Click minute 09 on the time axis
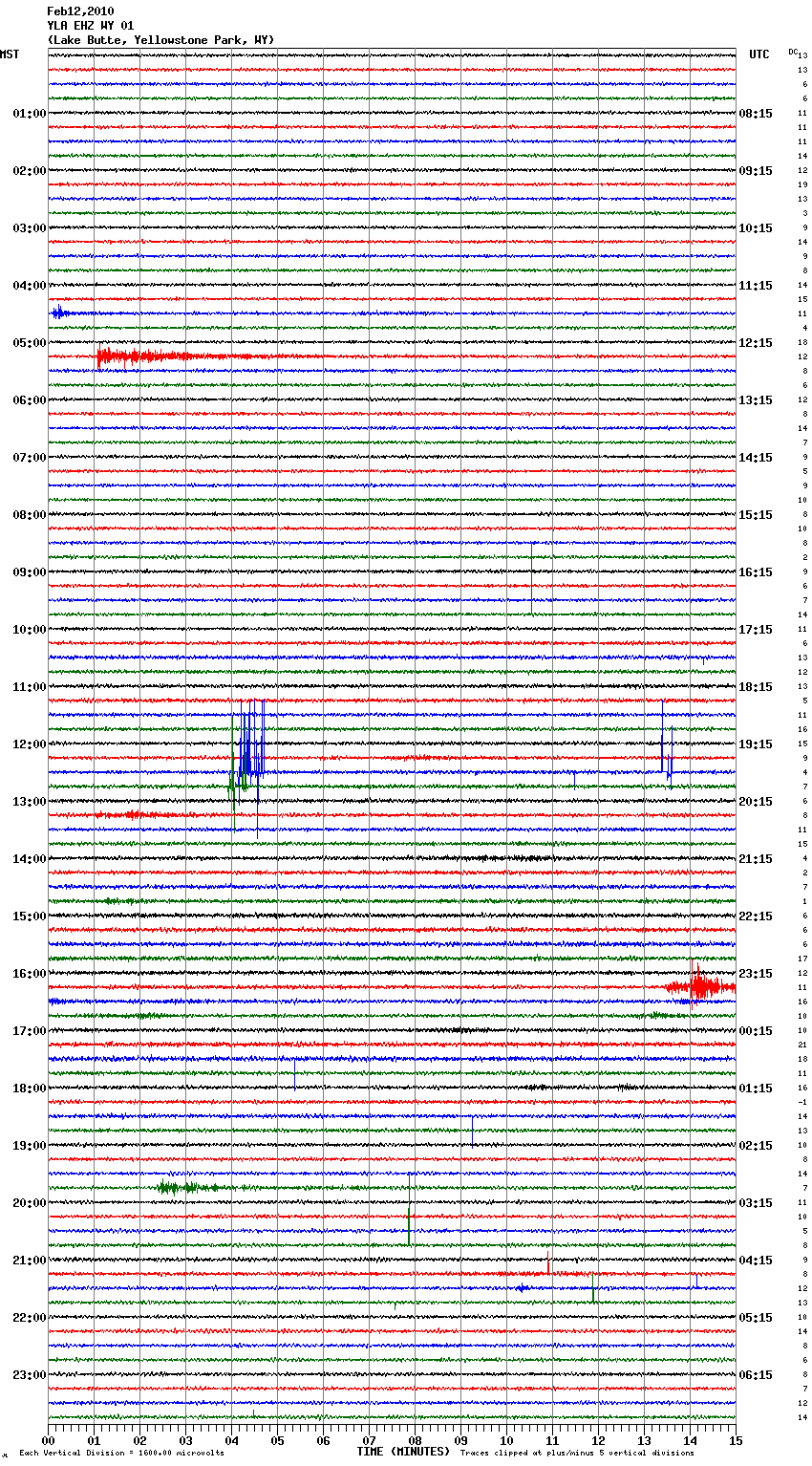812x1466 pixels. (461, 1440)
